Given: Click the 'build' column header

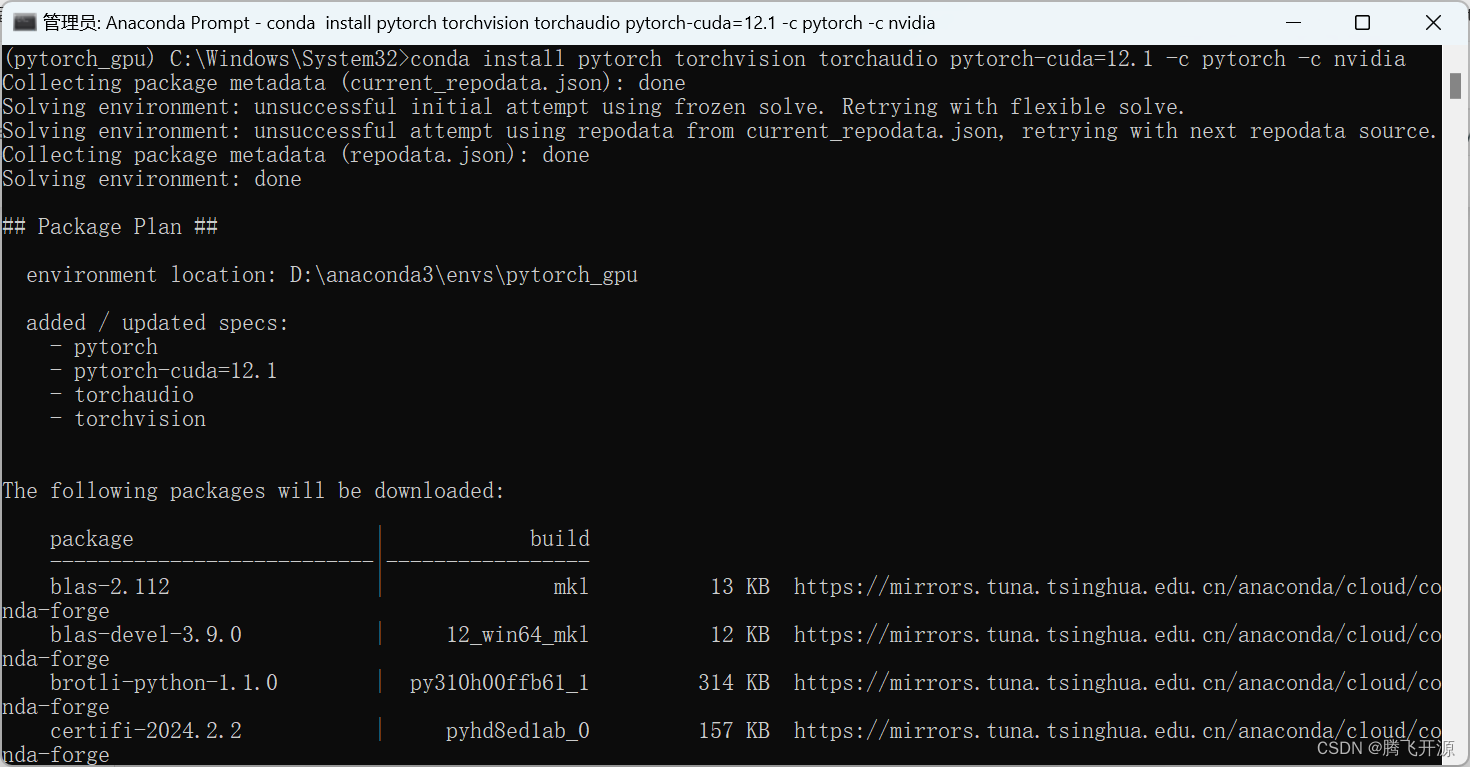Looking at the screenshot, I should tap(559, 538).
